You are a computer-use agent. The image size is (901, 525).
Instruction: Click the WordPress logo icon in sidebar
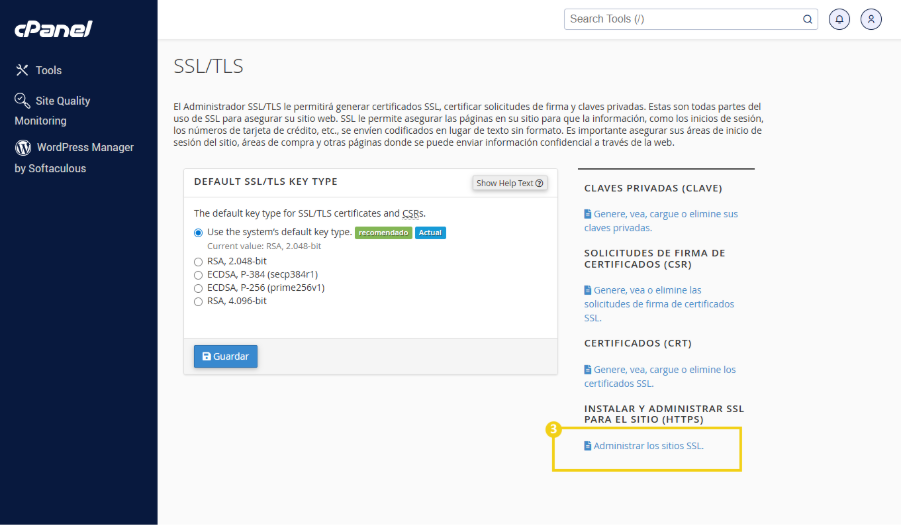click(22, 147)
